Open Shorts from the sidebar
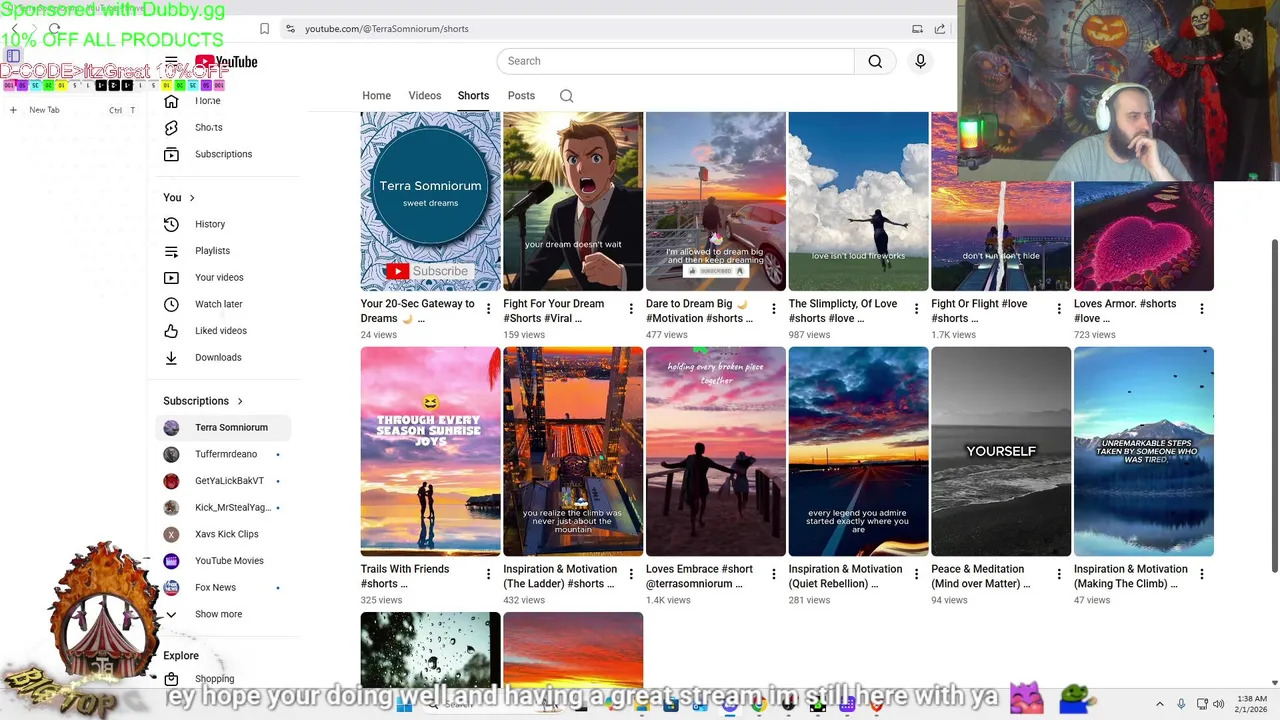Screen dimensions: 1280x720 208,127
